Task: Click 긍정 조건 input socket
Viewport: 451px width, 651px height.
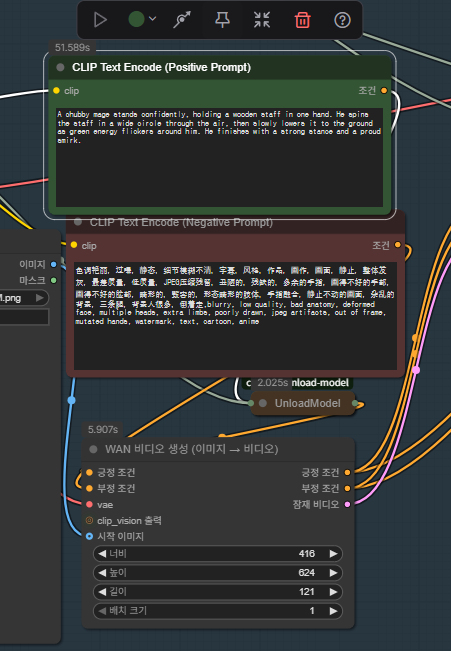Action: pyautogui.click(x=89, y=472)
